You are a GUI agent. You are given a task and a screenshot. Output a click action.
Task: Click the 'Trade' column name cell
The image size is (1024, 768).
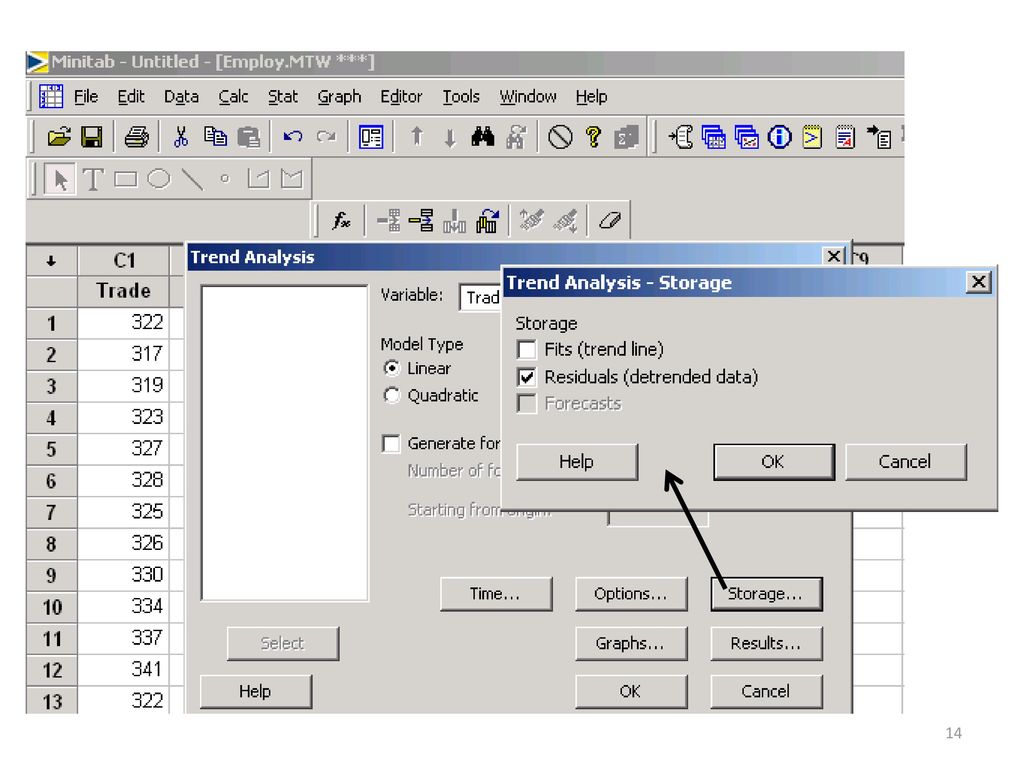coord(123,291)
